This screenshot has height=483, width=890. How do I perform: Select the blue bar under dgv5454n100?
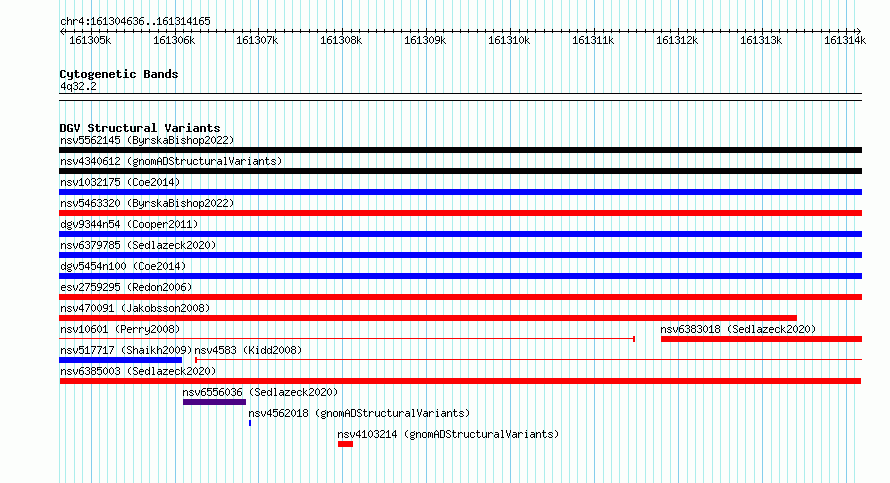[460, 276]
